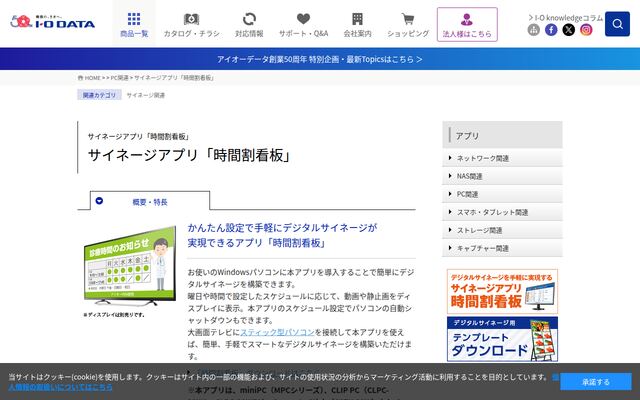Open the I-O knowledgeコラム link
The width and height of the screenshot is (640, 400).
[x=565, y=18]
